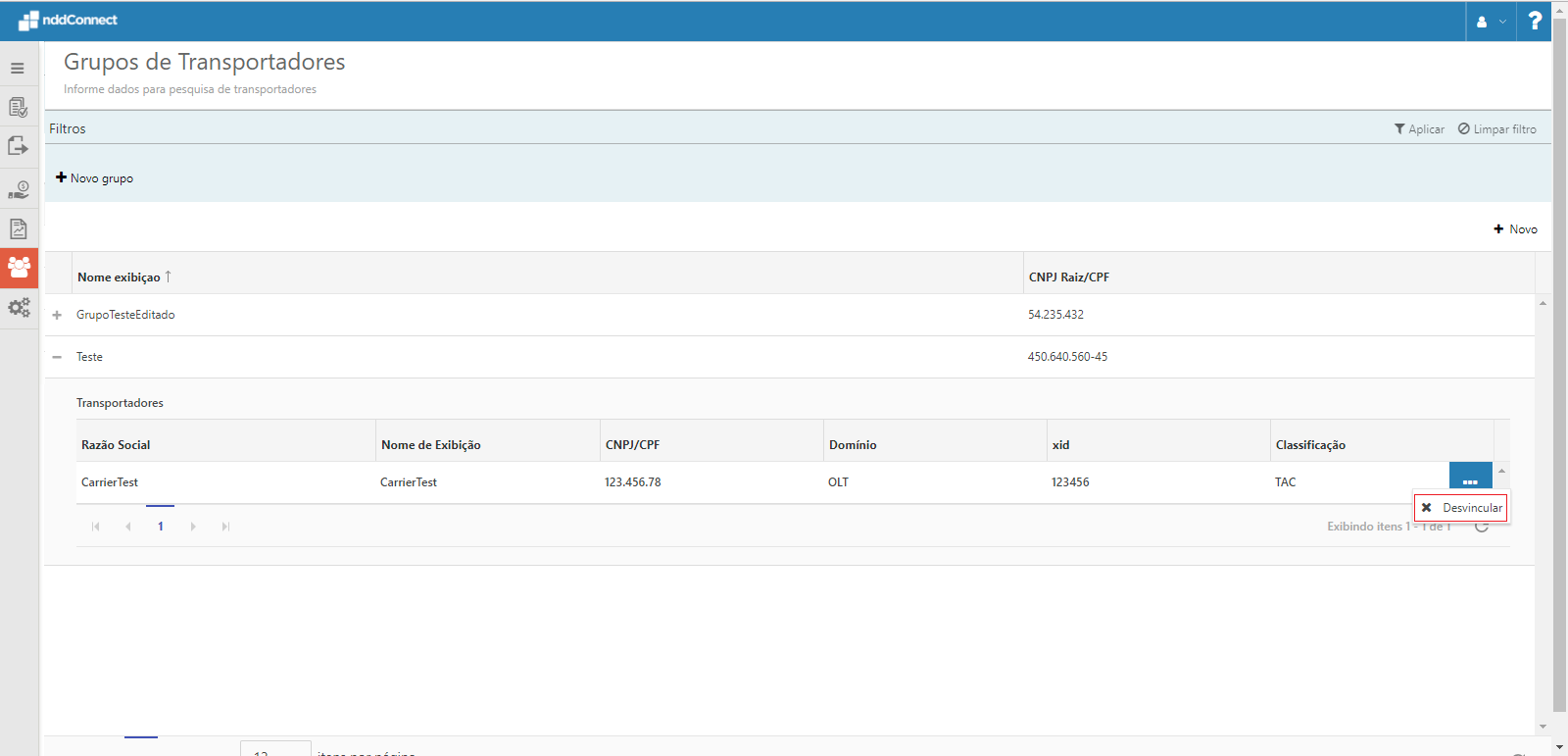Apply the filter with Aplicar

tap(1419, 129)
